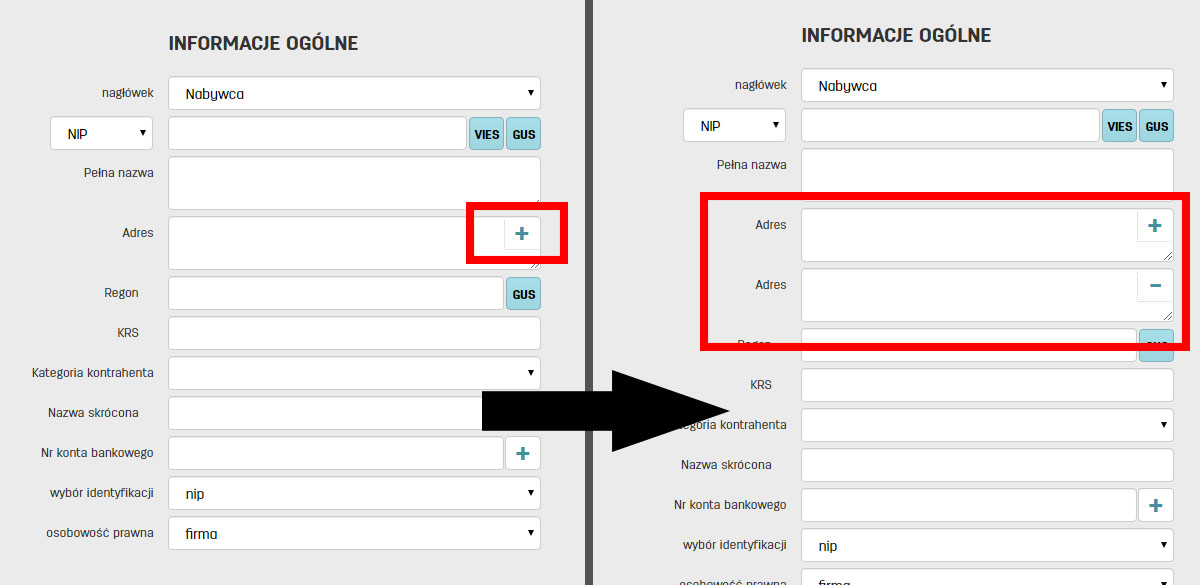The image size is (1200, 585).
Task: Click the Nabywca dropdown in the right panel
Action: [987, 85]
